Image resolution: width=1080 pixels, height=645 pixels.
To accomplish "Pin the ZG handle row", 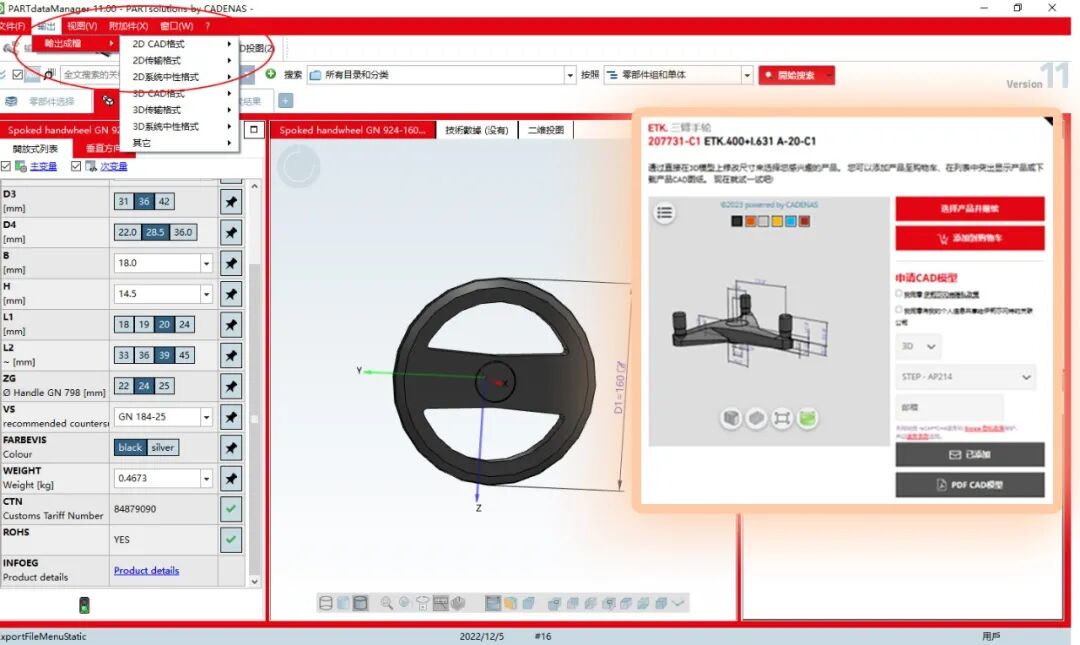I will (x=231, y=387).
